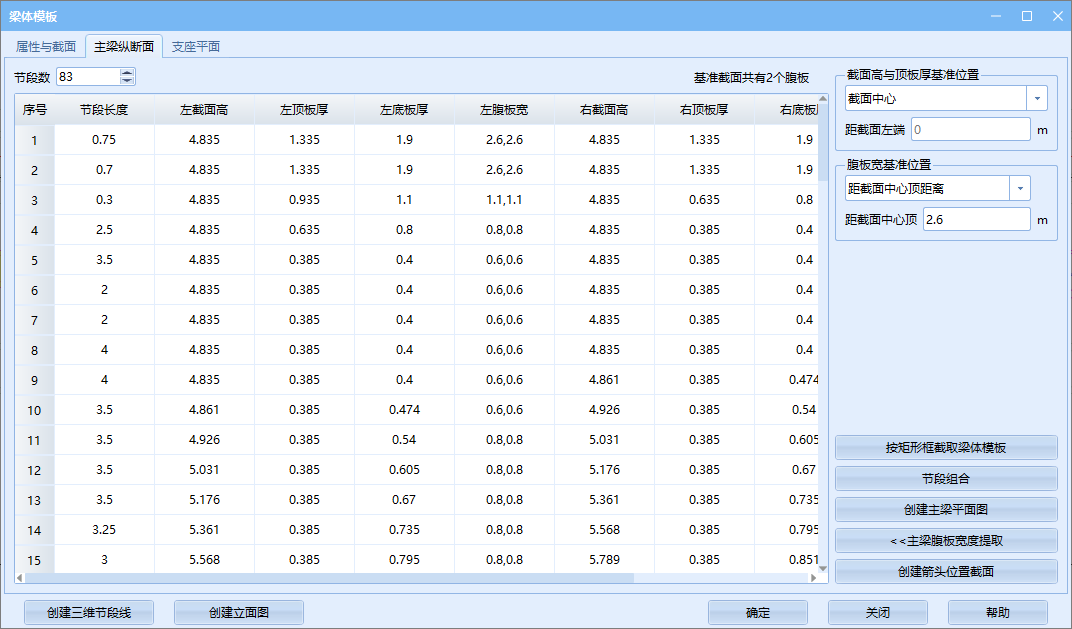The image size is (1072, 629).
Task: Open 帮助 via the help button
Action: pyautogui.click(x=997, y=613)
